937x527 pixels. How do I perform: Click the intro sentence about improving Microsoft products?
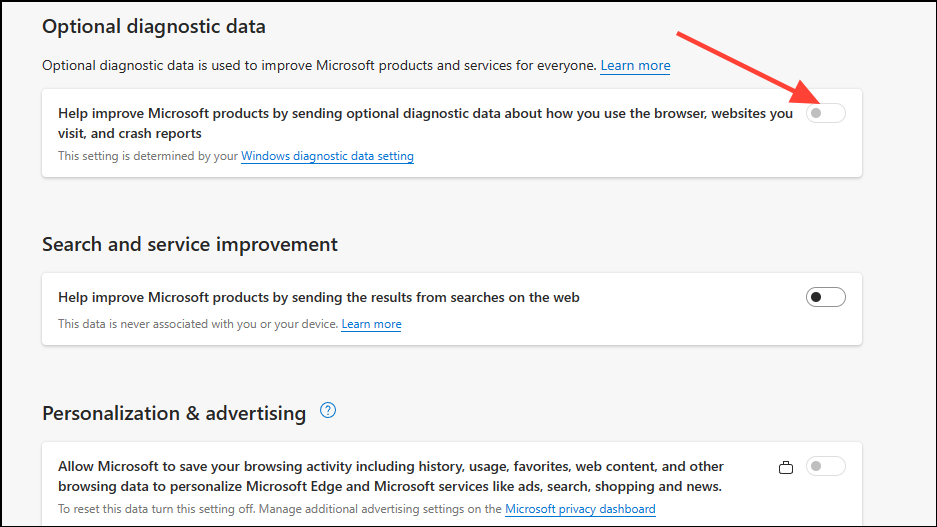[319, 66]
